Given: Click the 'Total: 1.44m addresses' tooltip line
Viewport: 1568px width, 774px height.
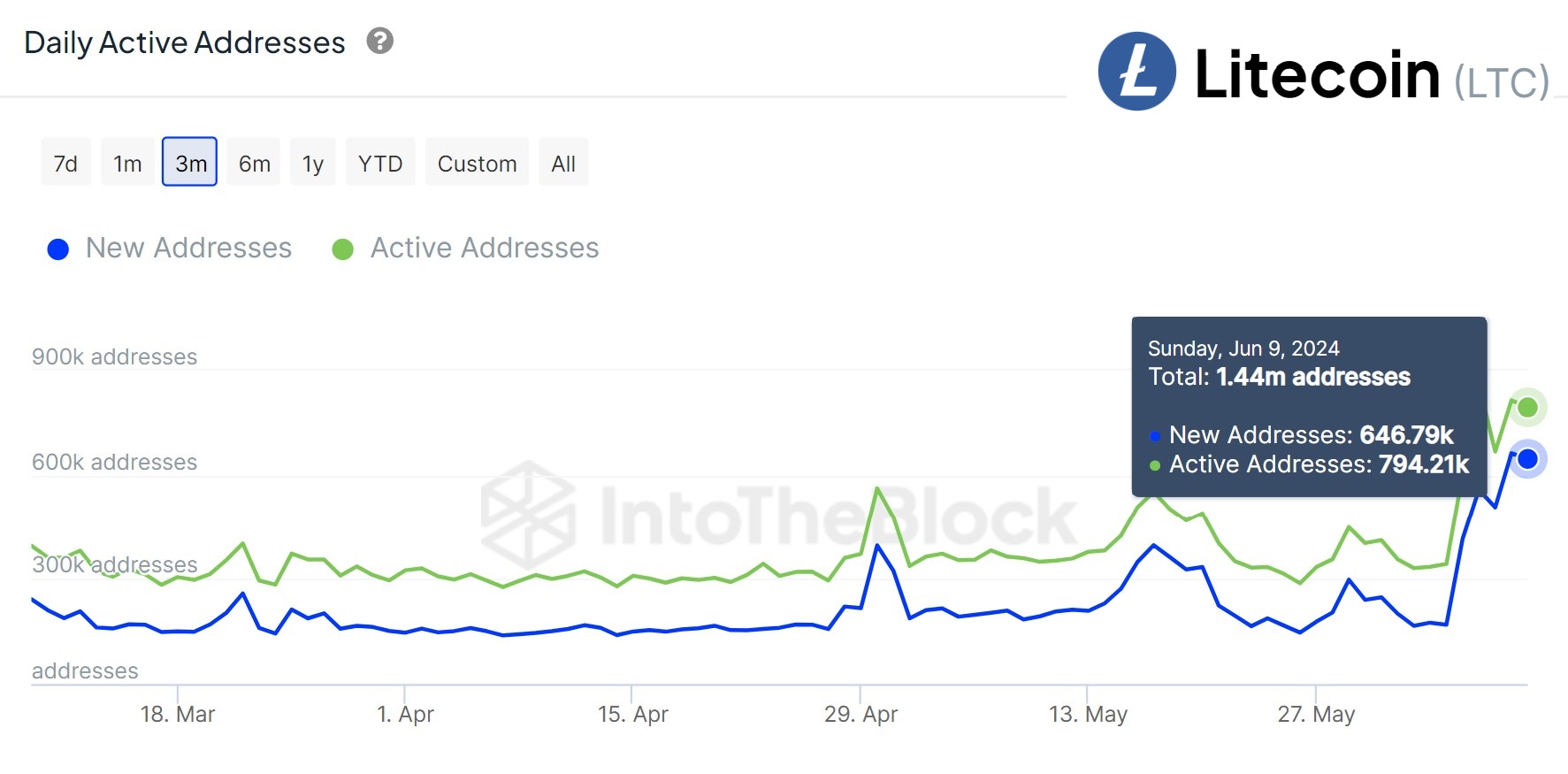Looking at the screenshot, I should (x=1279, y=377).
